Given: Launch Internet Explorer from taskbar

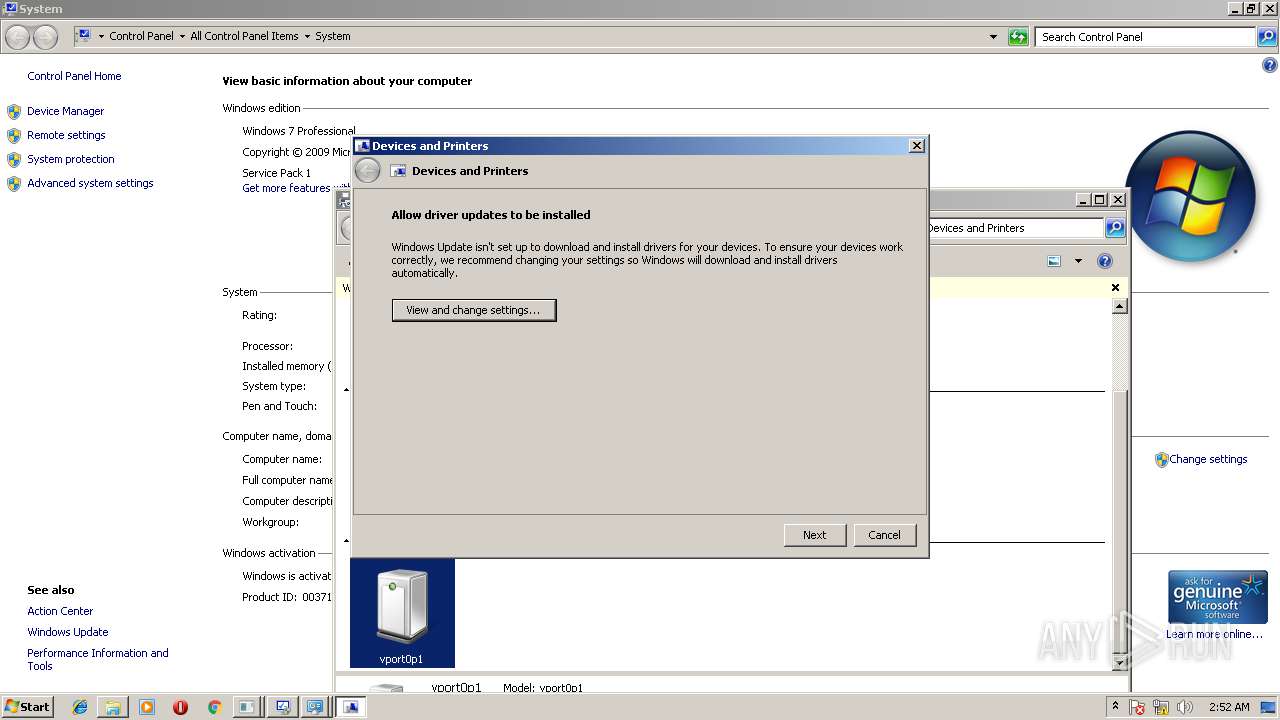Looking at the screenshot, I should click(x=80, y=707).
